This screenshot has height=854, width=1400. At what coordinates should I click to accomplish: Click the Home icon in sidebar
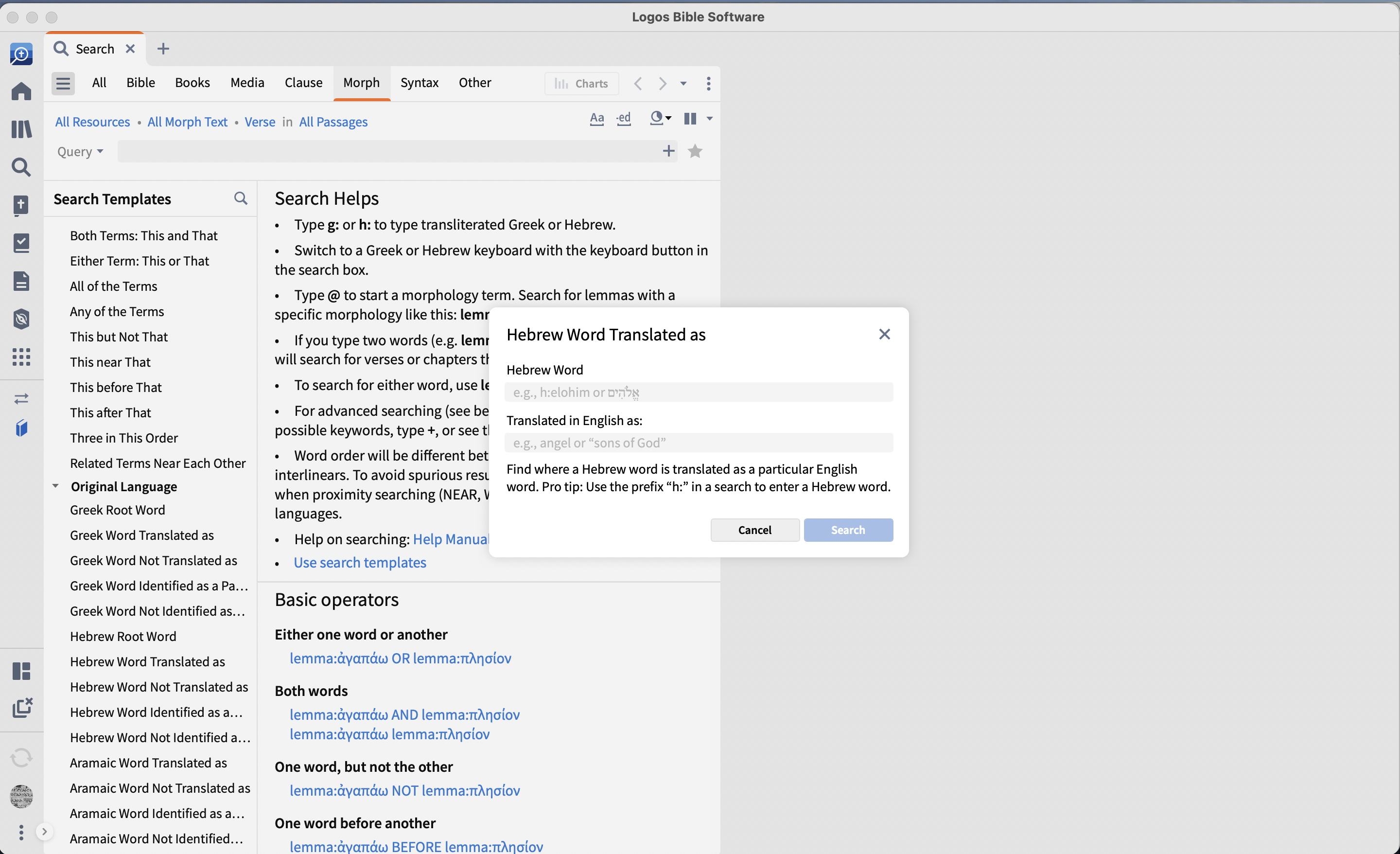(21, 91)
